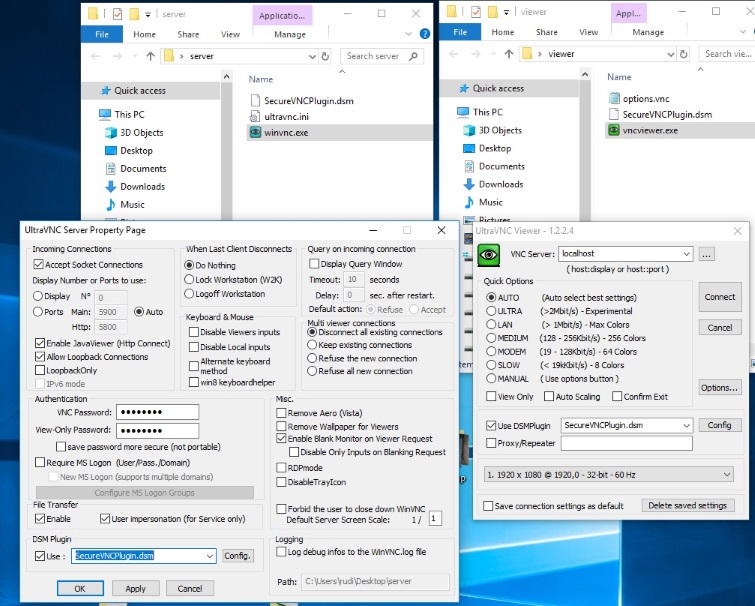Click Delete saved settings button
Screen dimensions: 755x606
click(687, 505)
